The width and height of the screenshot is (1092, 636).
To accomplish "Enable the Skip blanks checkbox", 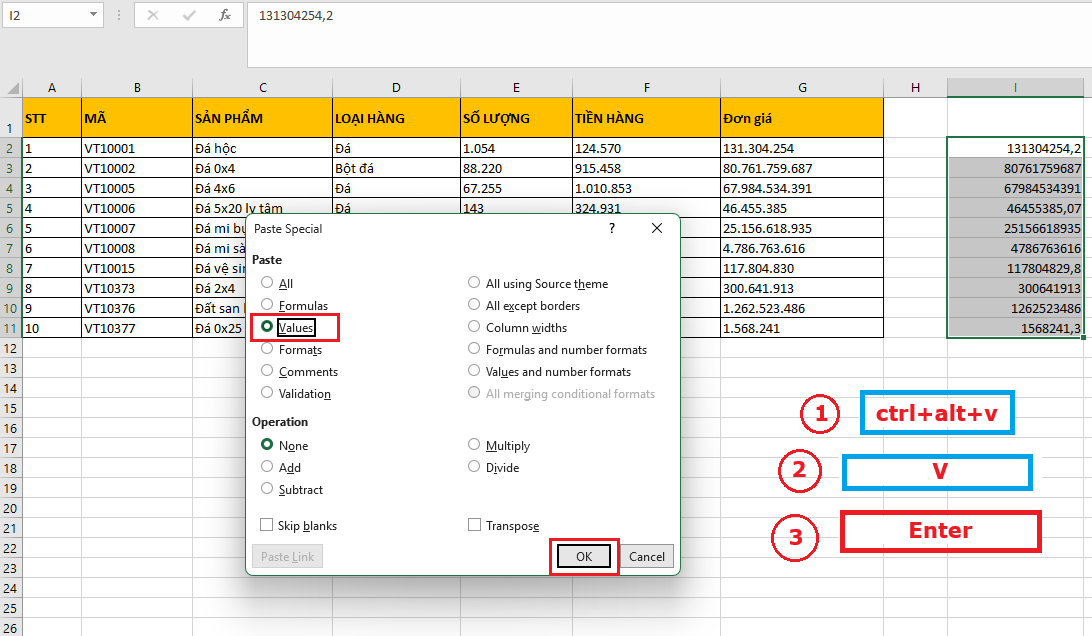I will (266, 525).
